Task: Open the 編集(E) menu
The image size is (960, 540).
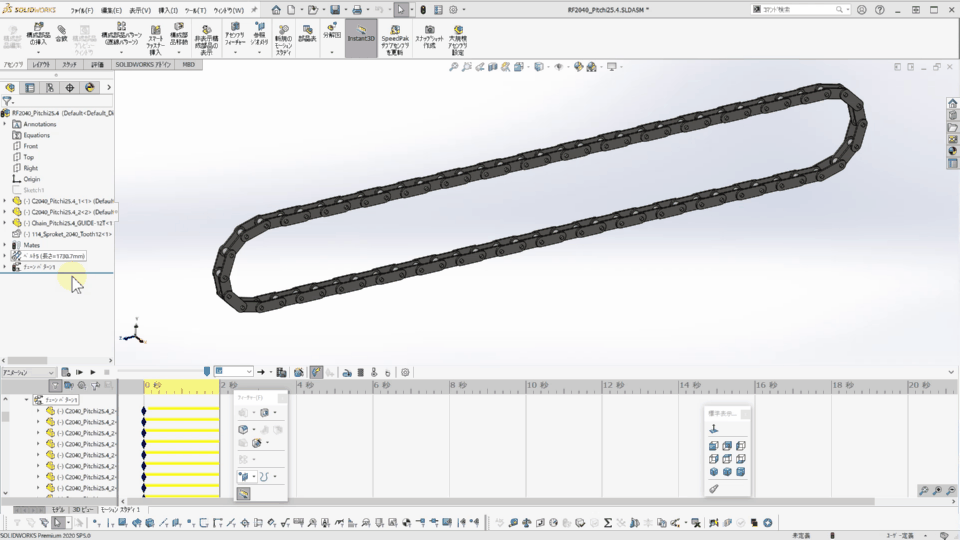Action: [x=111, y=10]
